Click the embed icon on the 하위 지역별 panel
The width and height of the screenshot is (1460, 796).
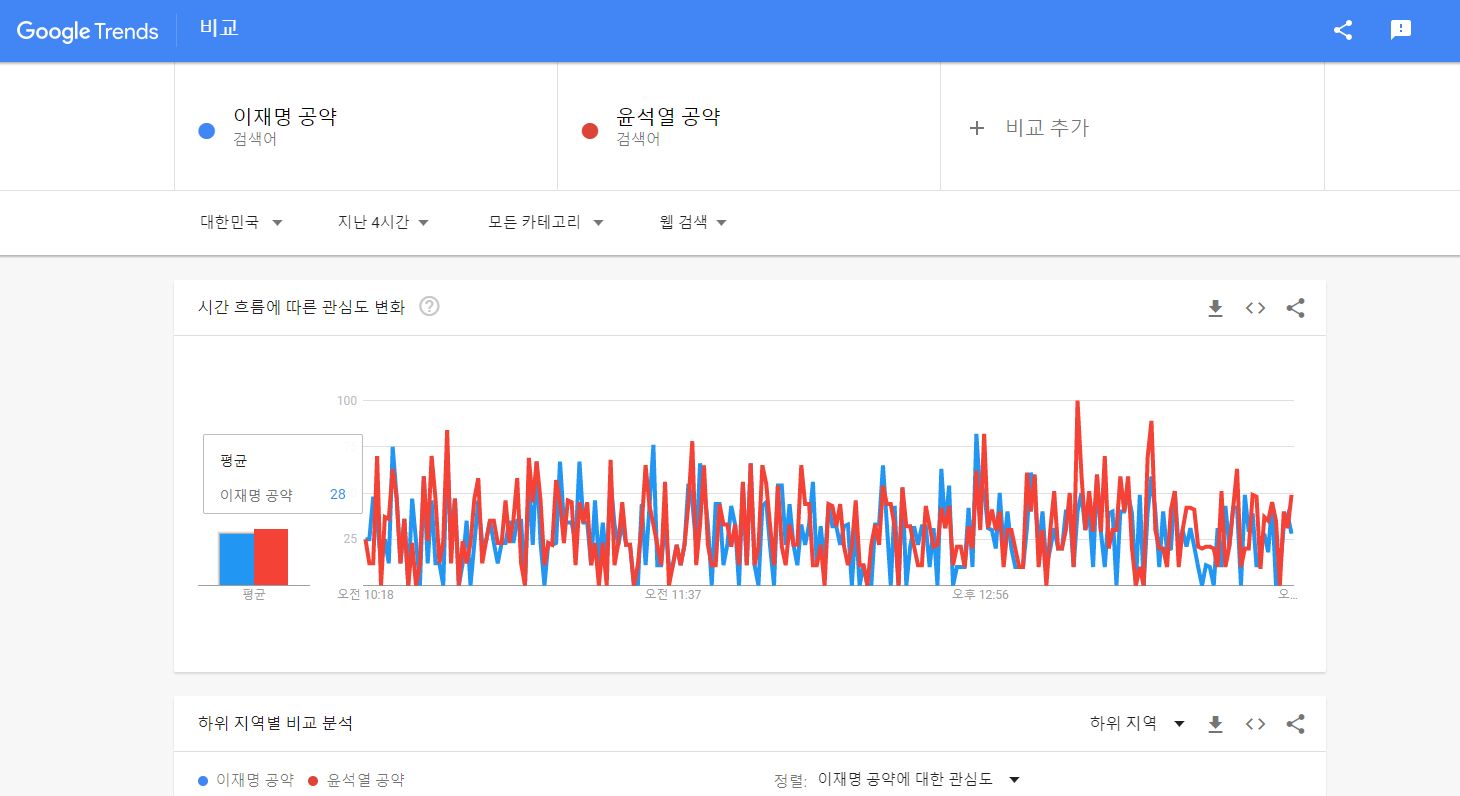pyautogui.click(x=1255, y=724)
